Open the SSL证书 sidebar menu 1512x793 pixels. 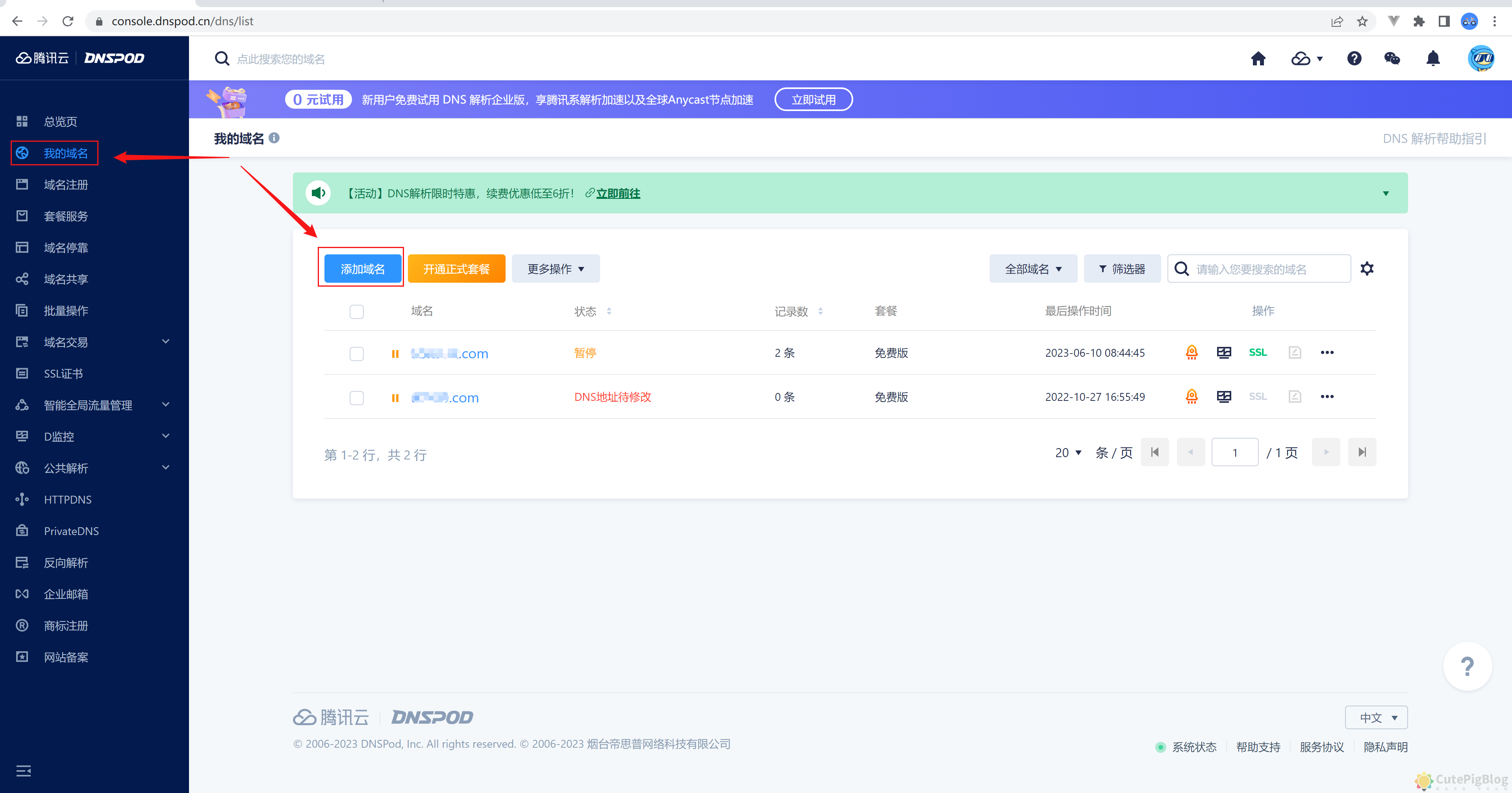(x=63, y=373)
